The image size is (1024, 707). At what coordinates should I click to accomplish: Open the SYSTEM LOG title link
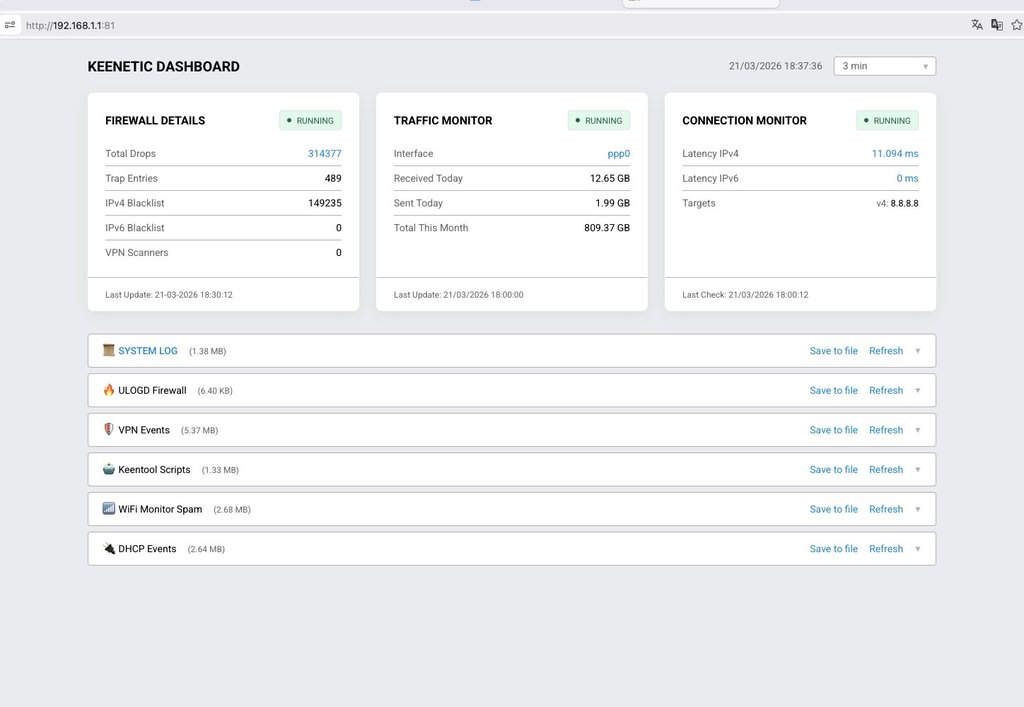point(148,351)
